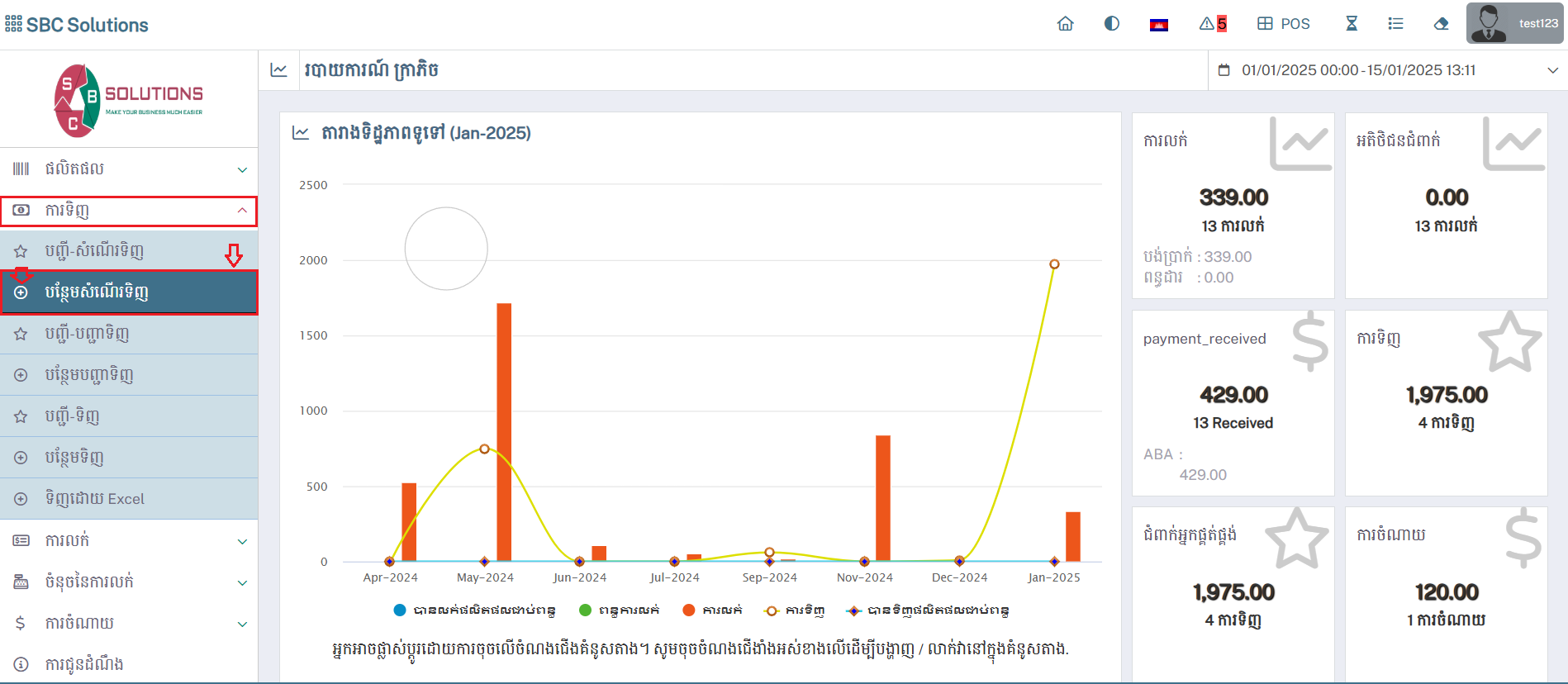The height and width of the screenshot is (684, 1568).
Task: Open the warning alerts icon showing 5
Action: (x=1212, y=24)
